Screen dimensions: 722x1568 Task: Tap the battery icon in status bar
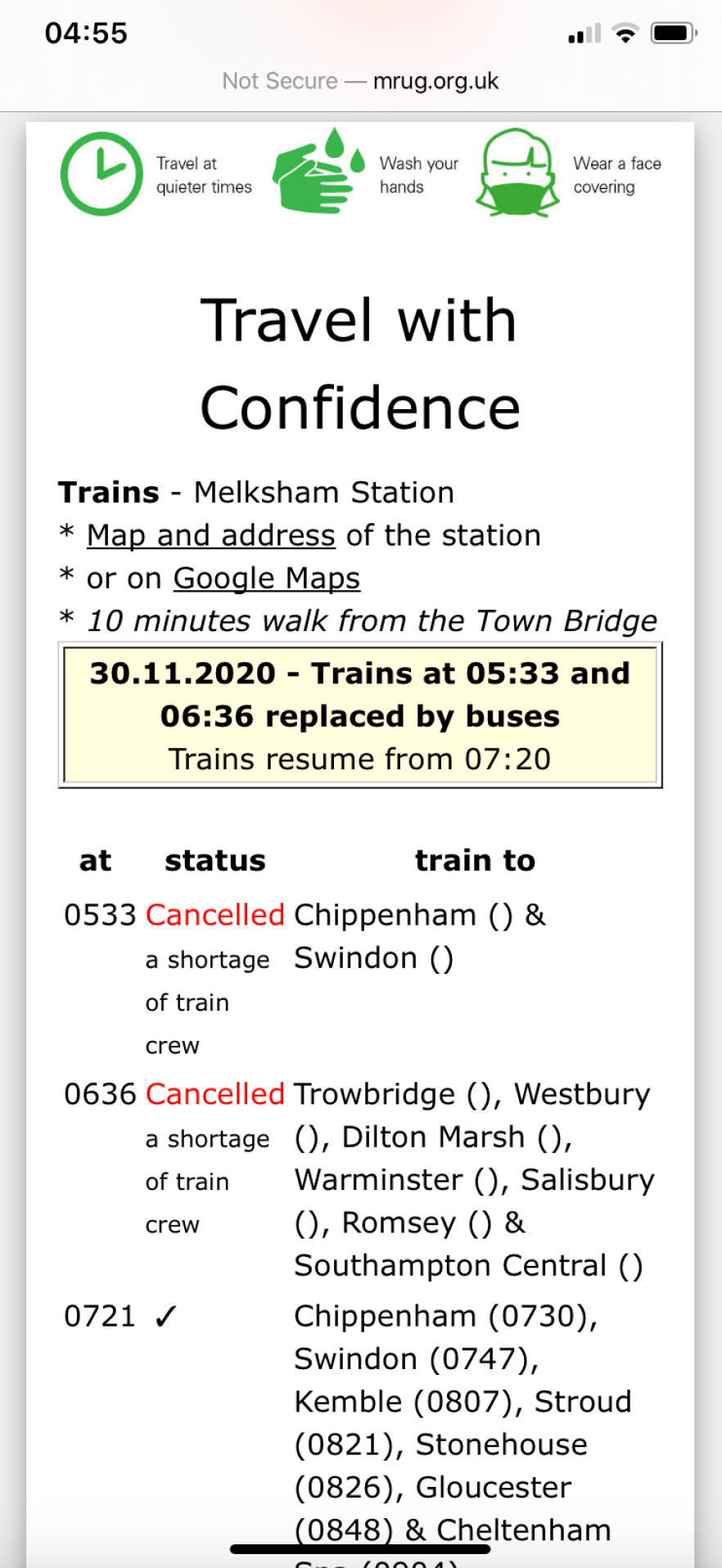(x=673, y=34)
